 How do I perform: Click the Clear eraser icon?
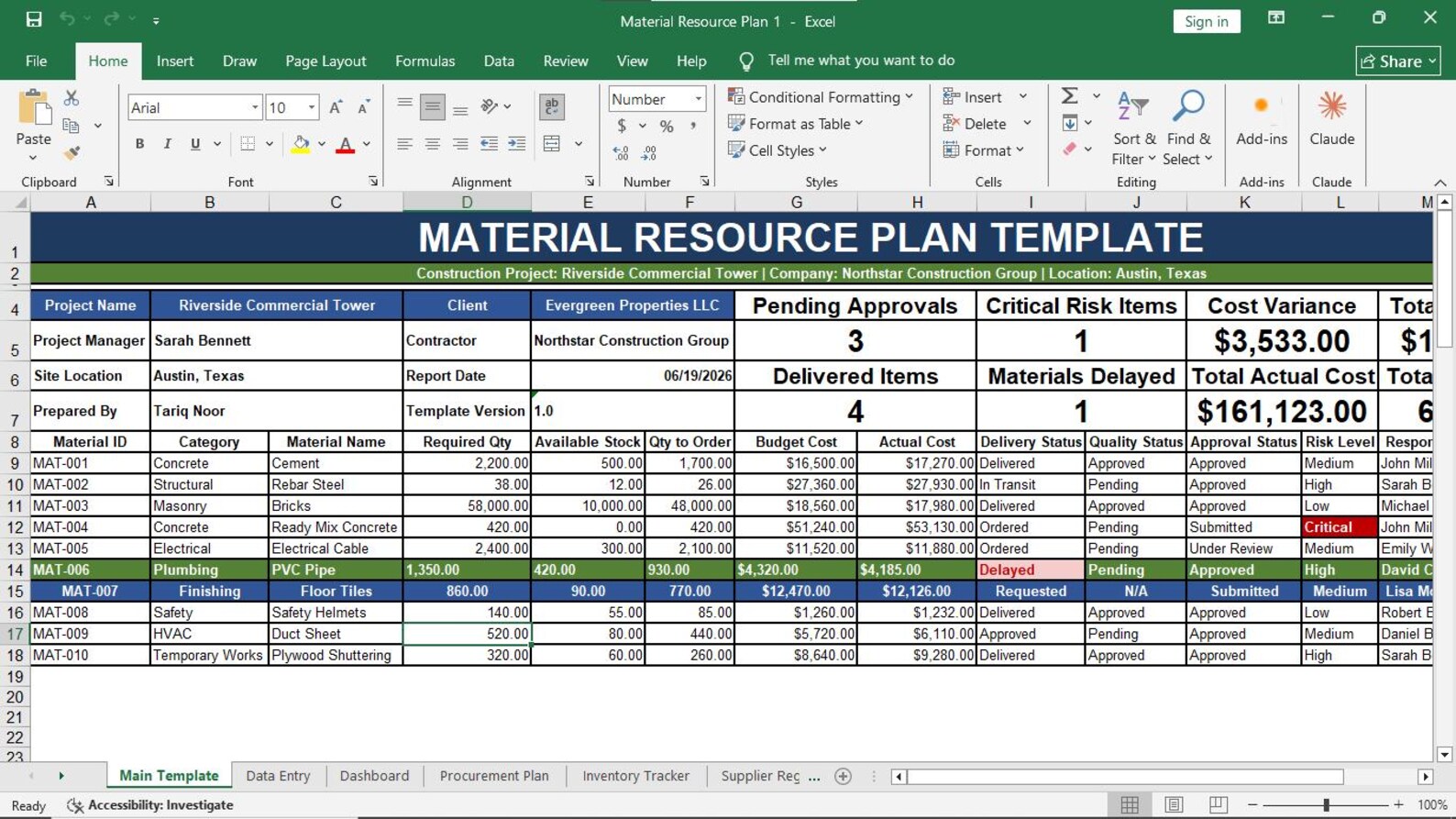coord(1069,149)
